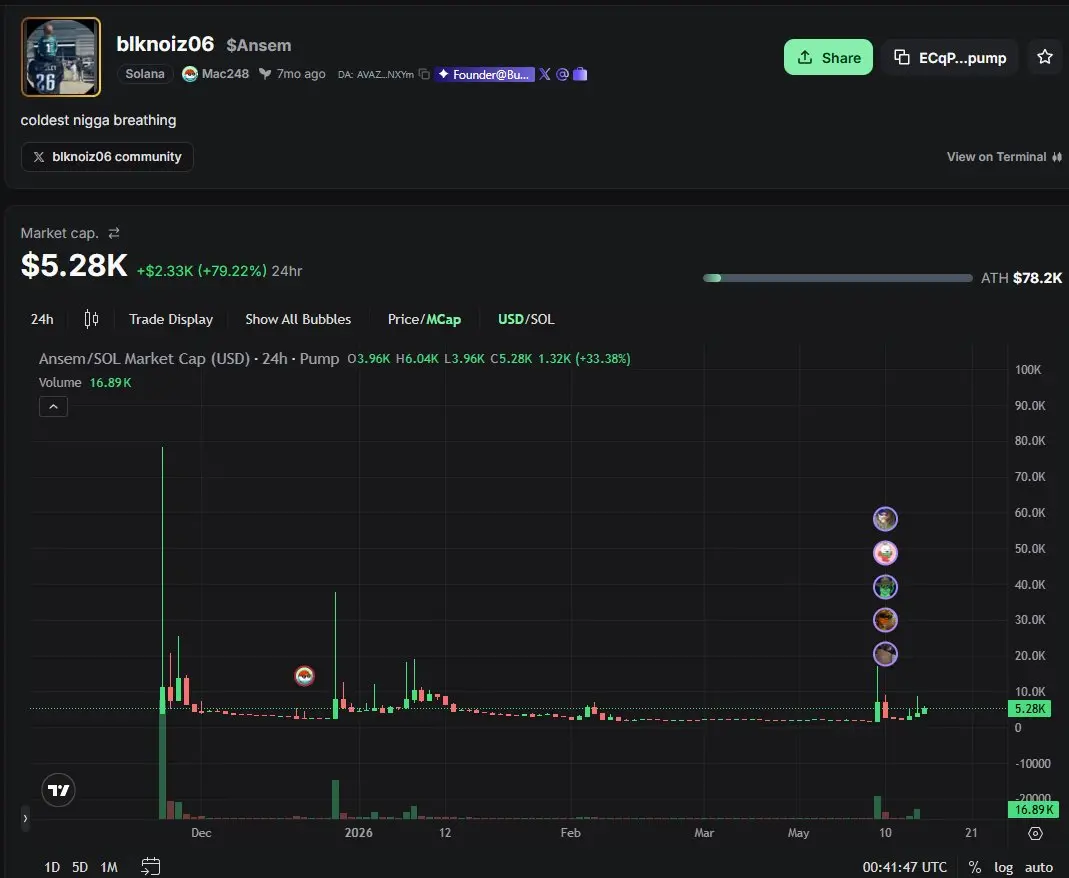Click the pink-ringed trader bubble on the chart
Screen dimensions: 1069x878
coord(885,553)
